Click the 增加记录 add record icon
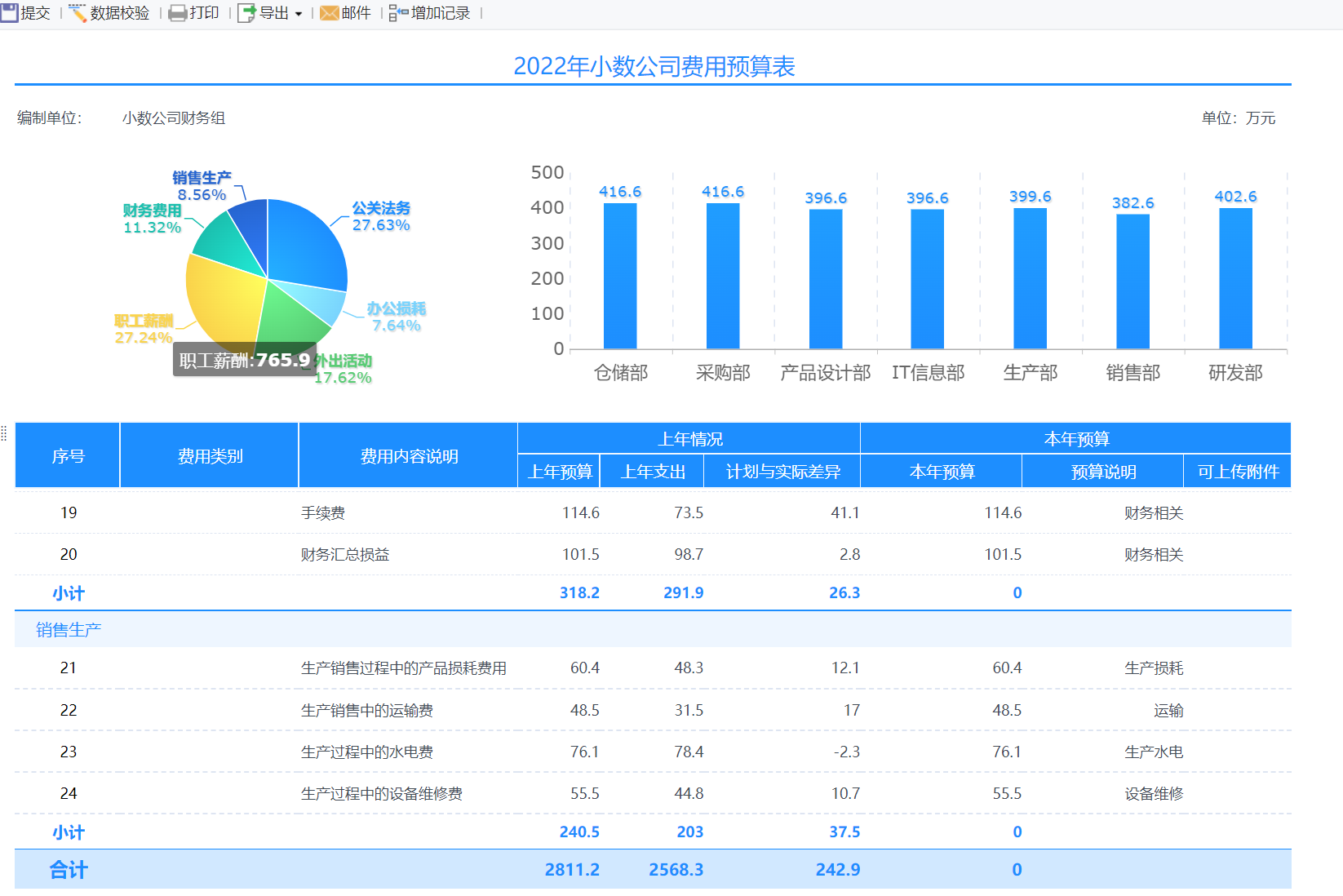1343x896 pixels. 398,13
